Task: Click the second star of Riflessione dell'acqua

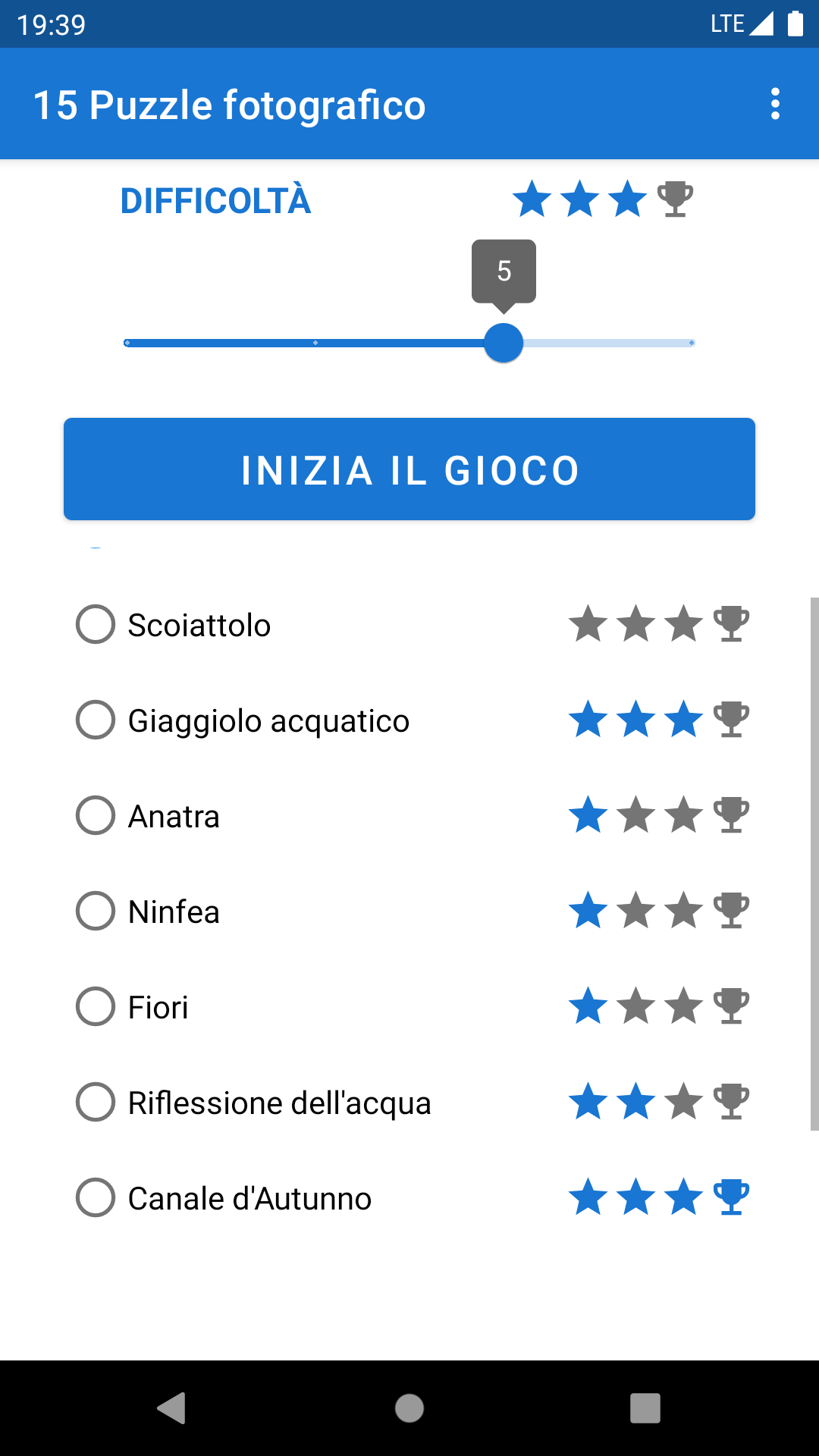Action: tap(636, 1101)
